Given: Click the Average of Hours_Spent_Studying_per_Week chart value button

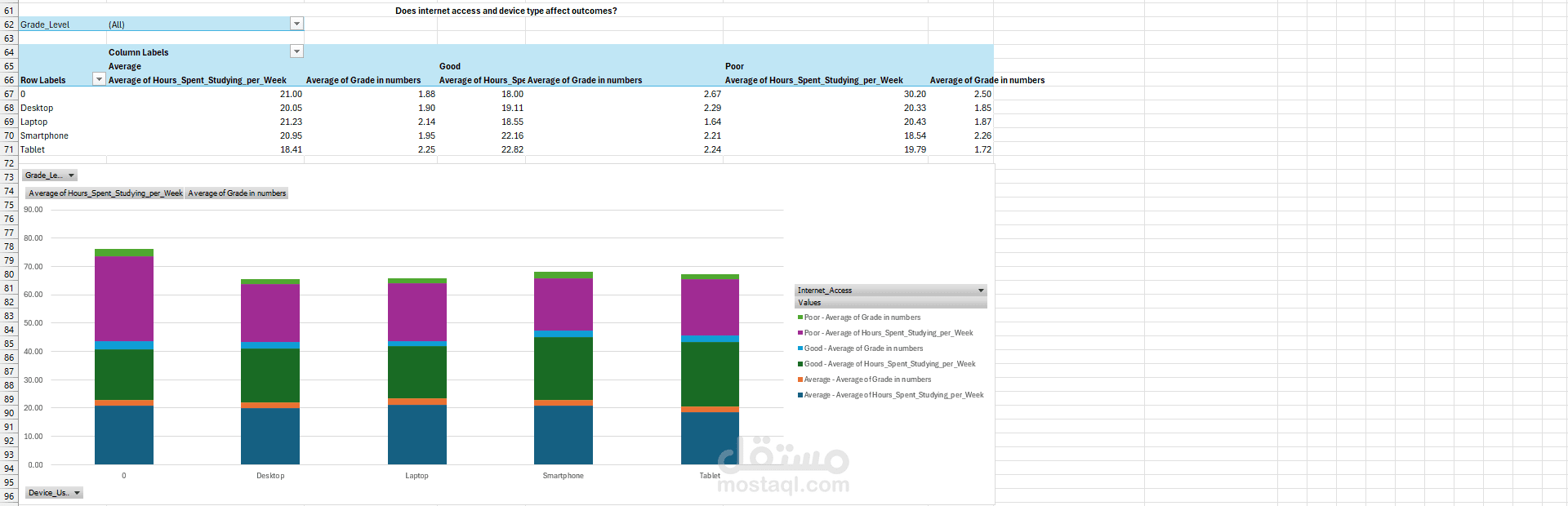Looking at the screenshot, I should (x=105, y=193).
